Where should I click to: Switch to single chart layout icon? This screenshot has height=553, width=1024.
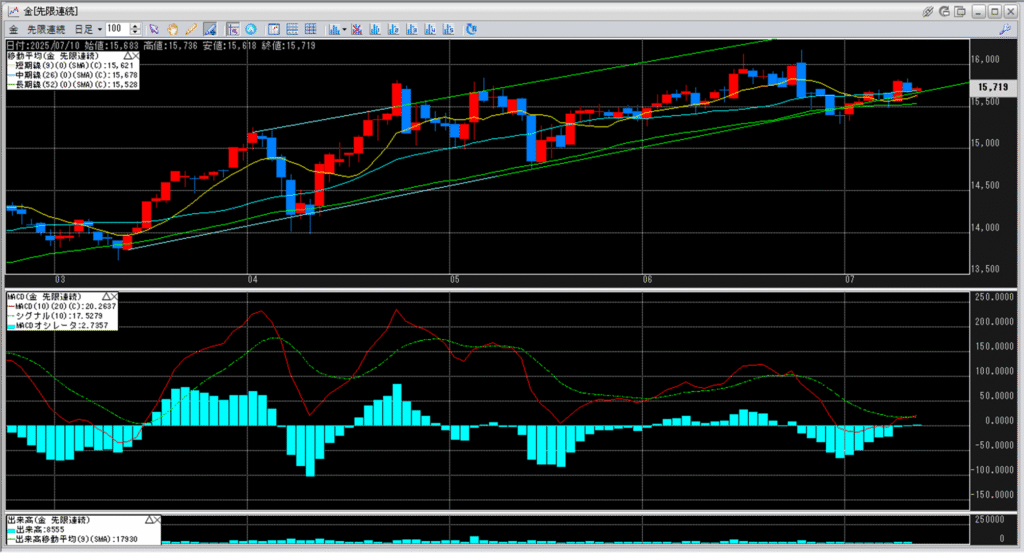pyautogui.click(x=274, y=29)
